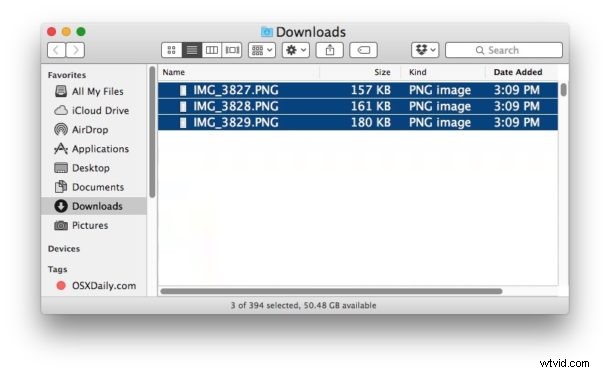
Task: Switch to icon view
Action: click(x=172, y=50)
